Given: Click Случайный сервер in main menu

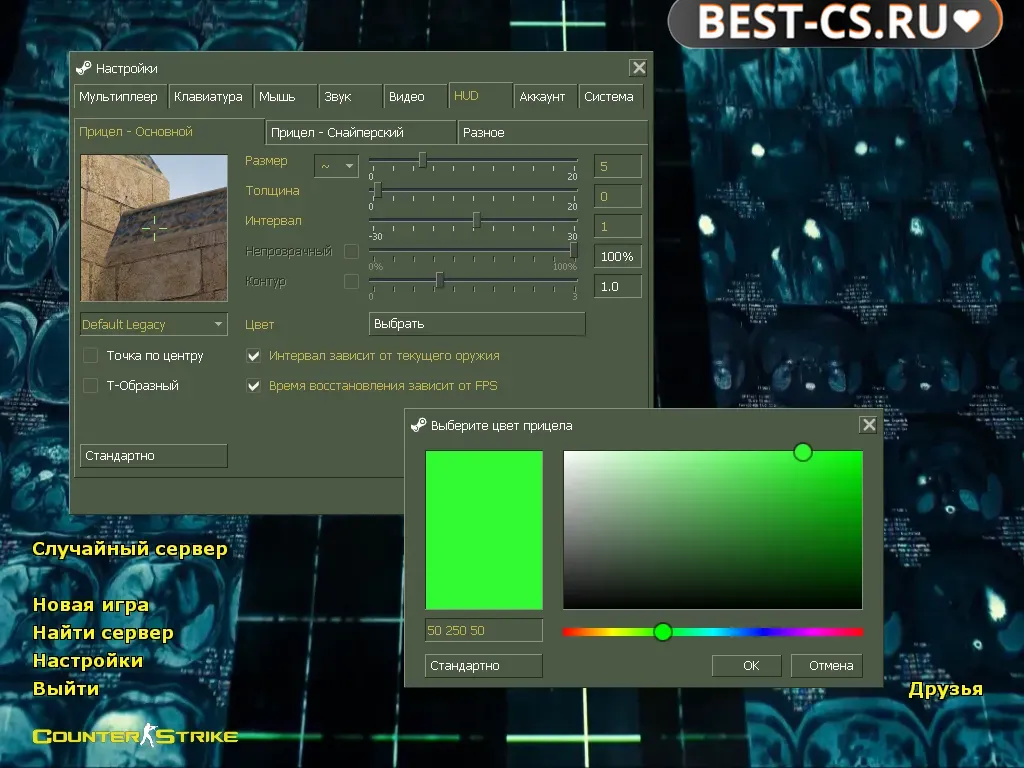Looking at the screenshot, I should 129,549.
